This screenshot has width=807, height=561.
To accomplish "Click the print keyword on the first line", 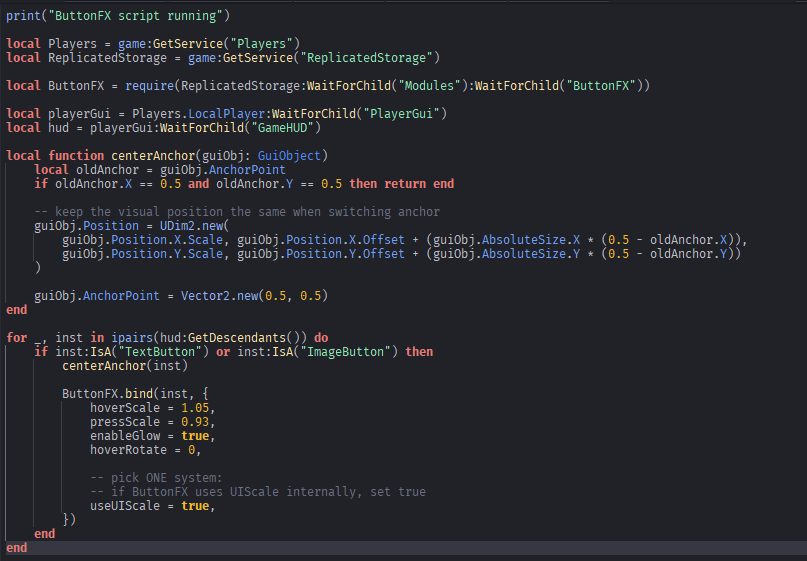I will 23,15.
